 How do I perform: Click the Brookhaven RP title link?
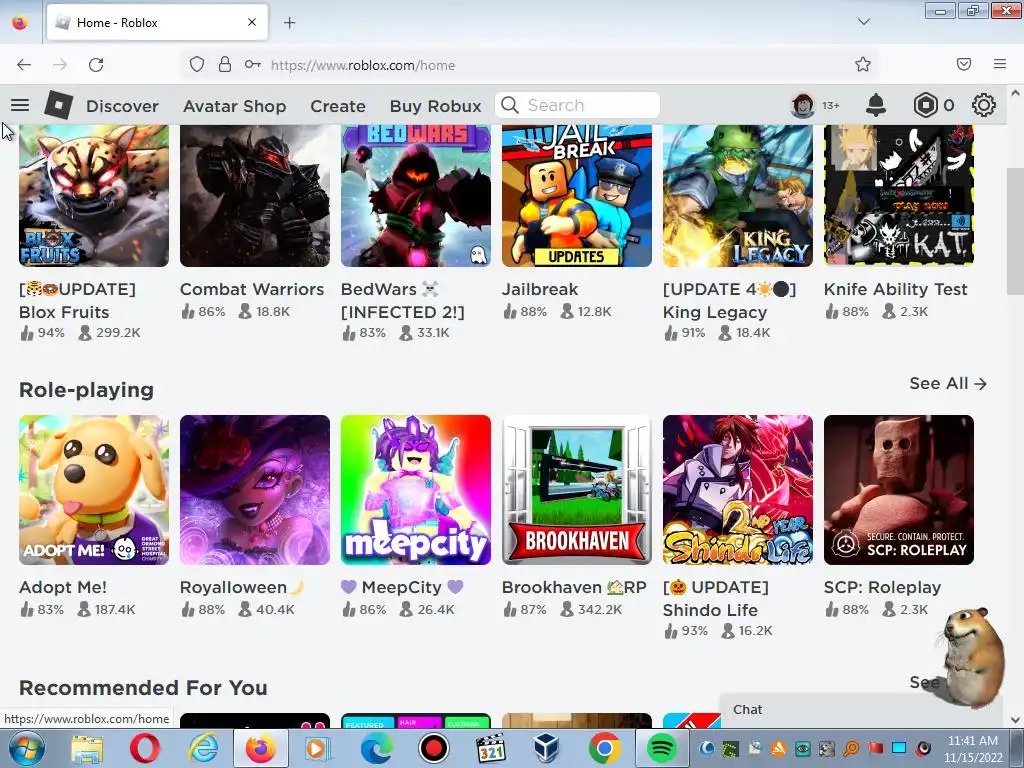point(574,587)
